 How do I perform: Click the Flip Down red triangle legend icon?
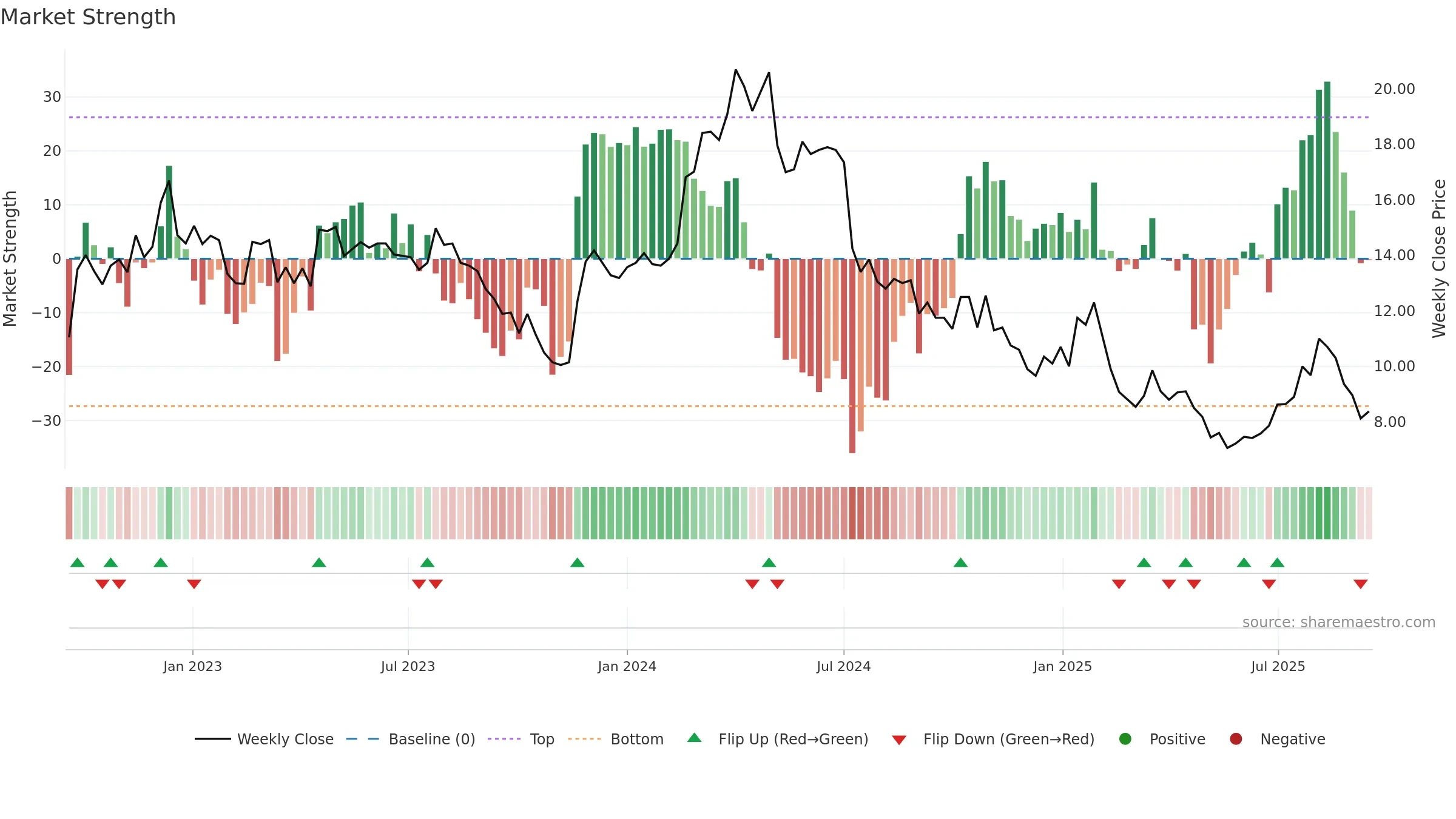(899, 740)
